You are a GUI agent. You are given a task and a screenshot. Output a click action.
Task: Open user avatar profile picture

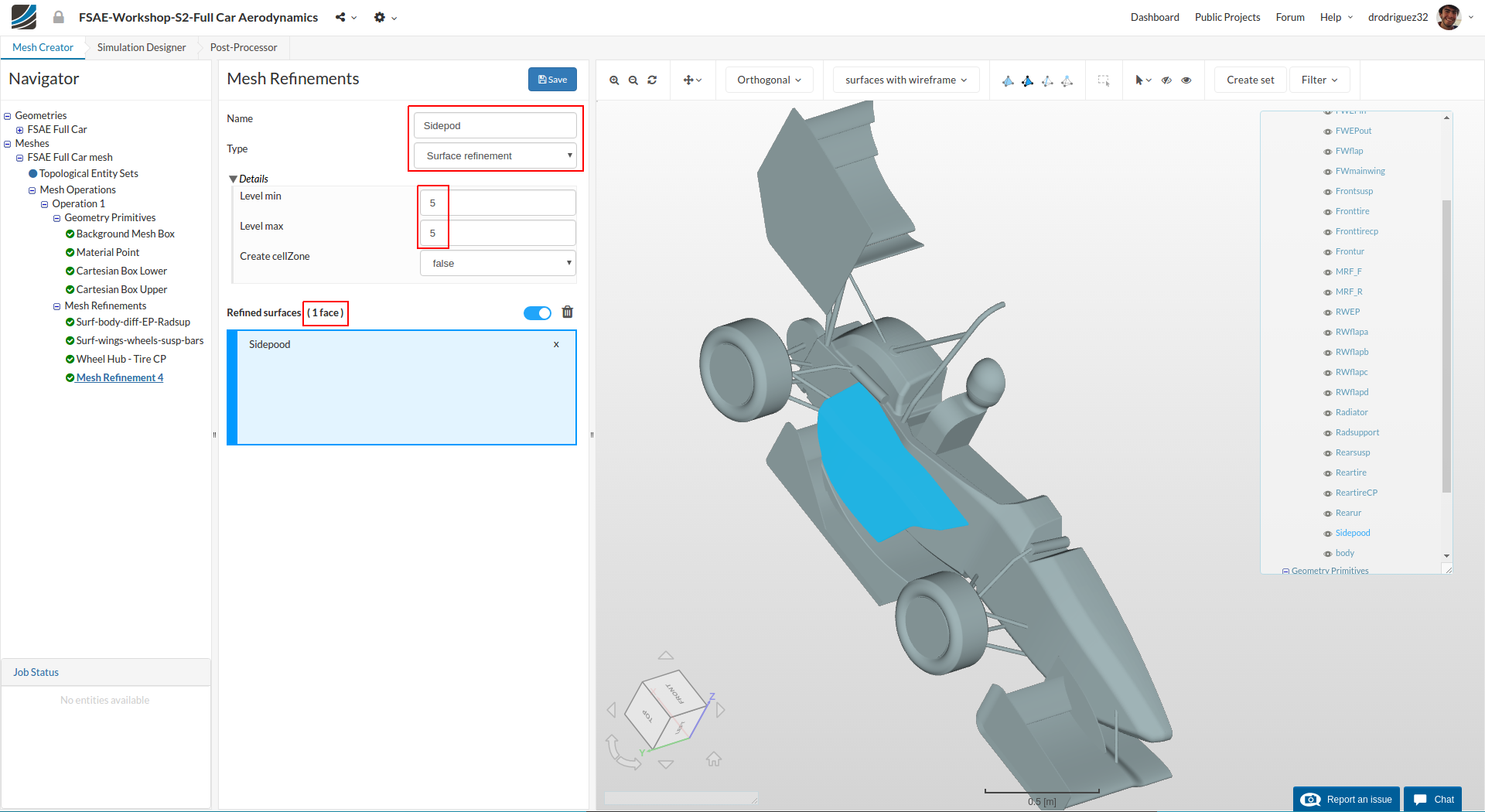click(1449, 17)
